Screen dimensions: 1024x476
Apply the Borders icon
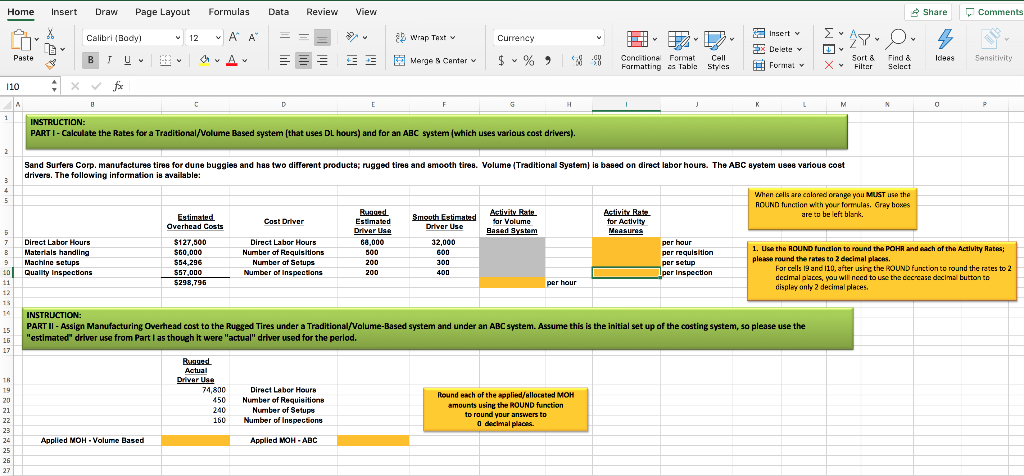(164, 61)
